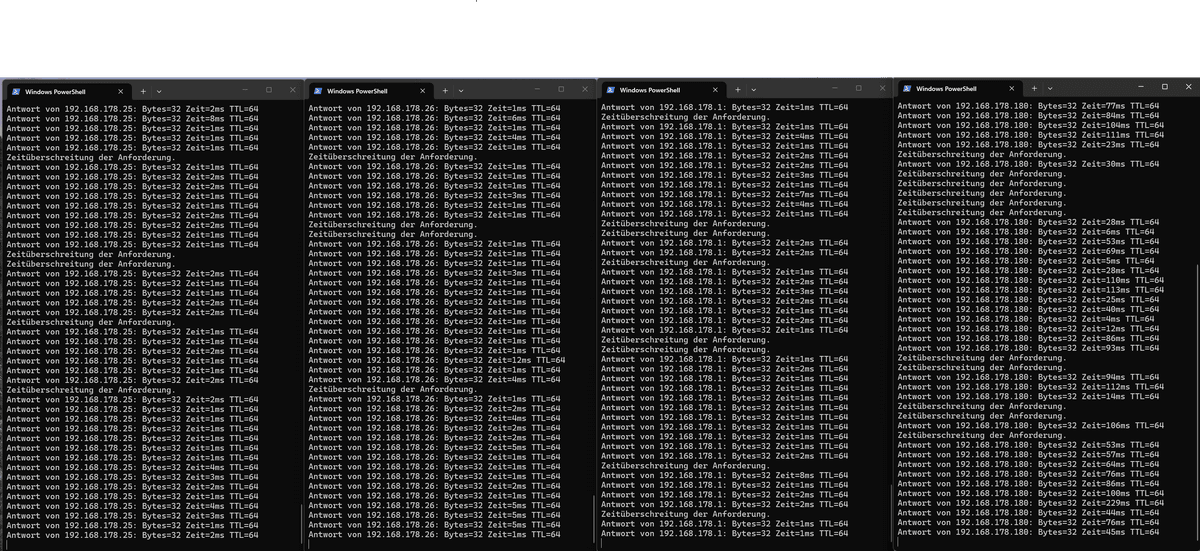Click the Zeit=69ms reply line from 192.168.178.180

coord(1028,251)
